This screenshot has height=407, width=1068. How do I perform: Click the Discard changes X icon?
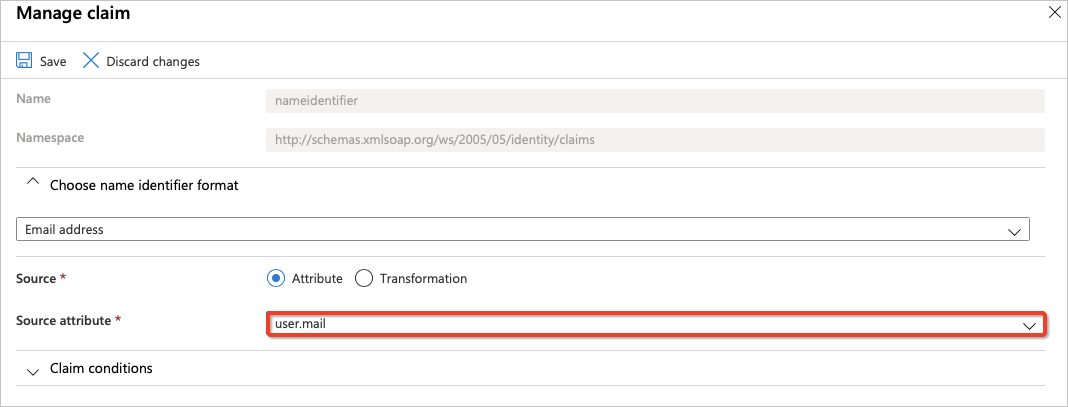coord(91,61)
